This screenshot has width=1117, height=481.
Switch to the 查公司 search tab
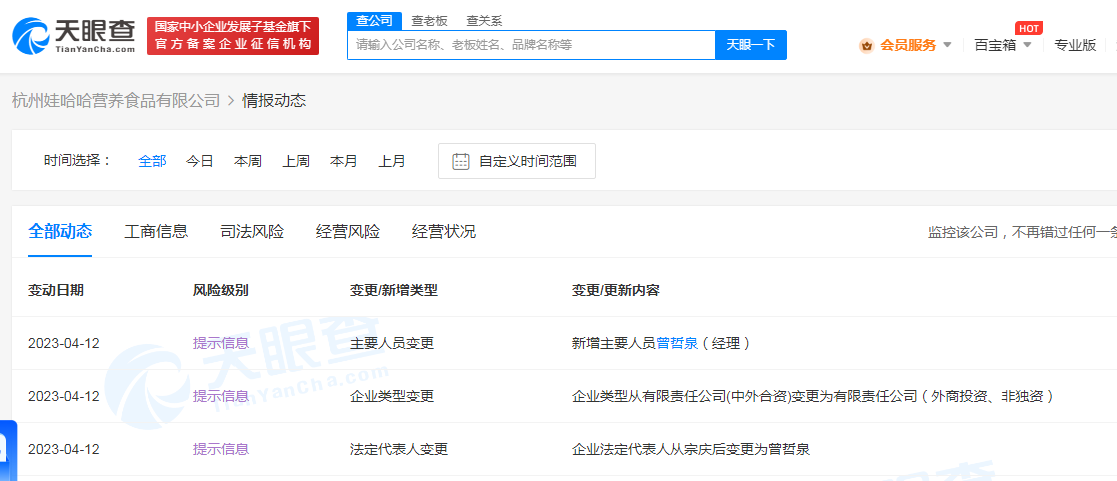tap(374, 21)
